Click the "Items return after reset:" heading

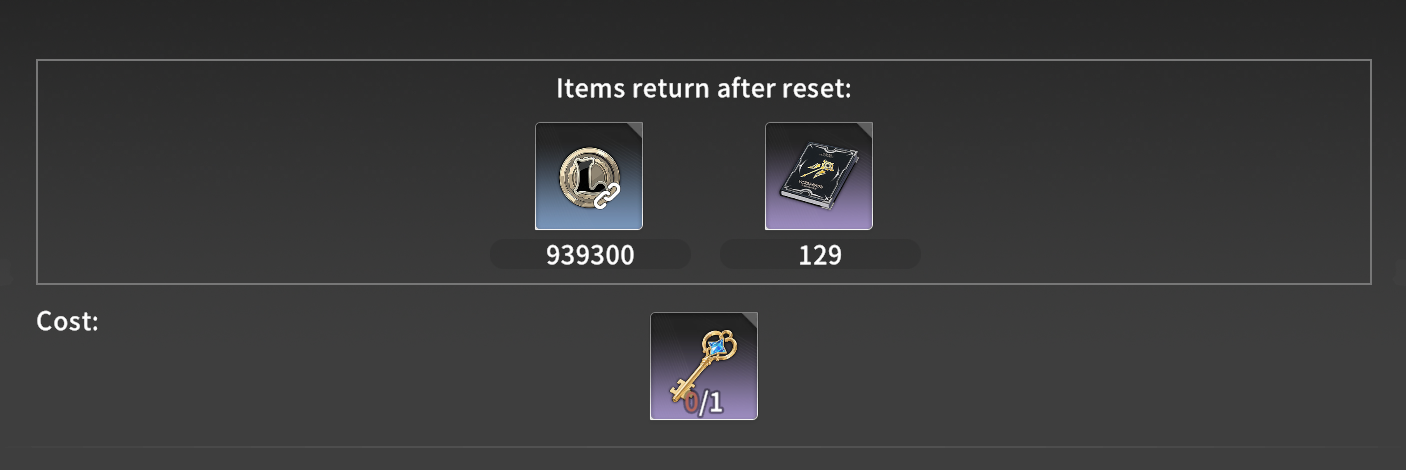(704, 88)
